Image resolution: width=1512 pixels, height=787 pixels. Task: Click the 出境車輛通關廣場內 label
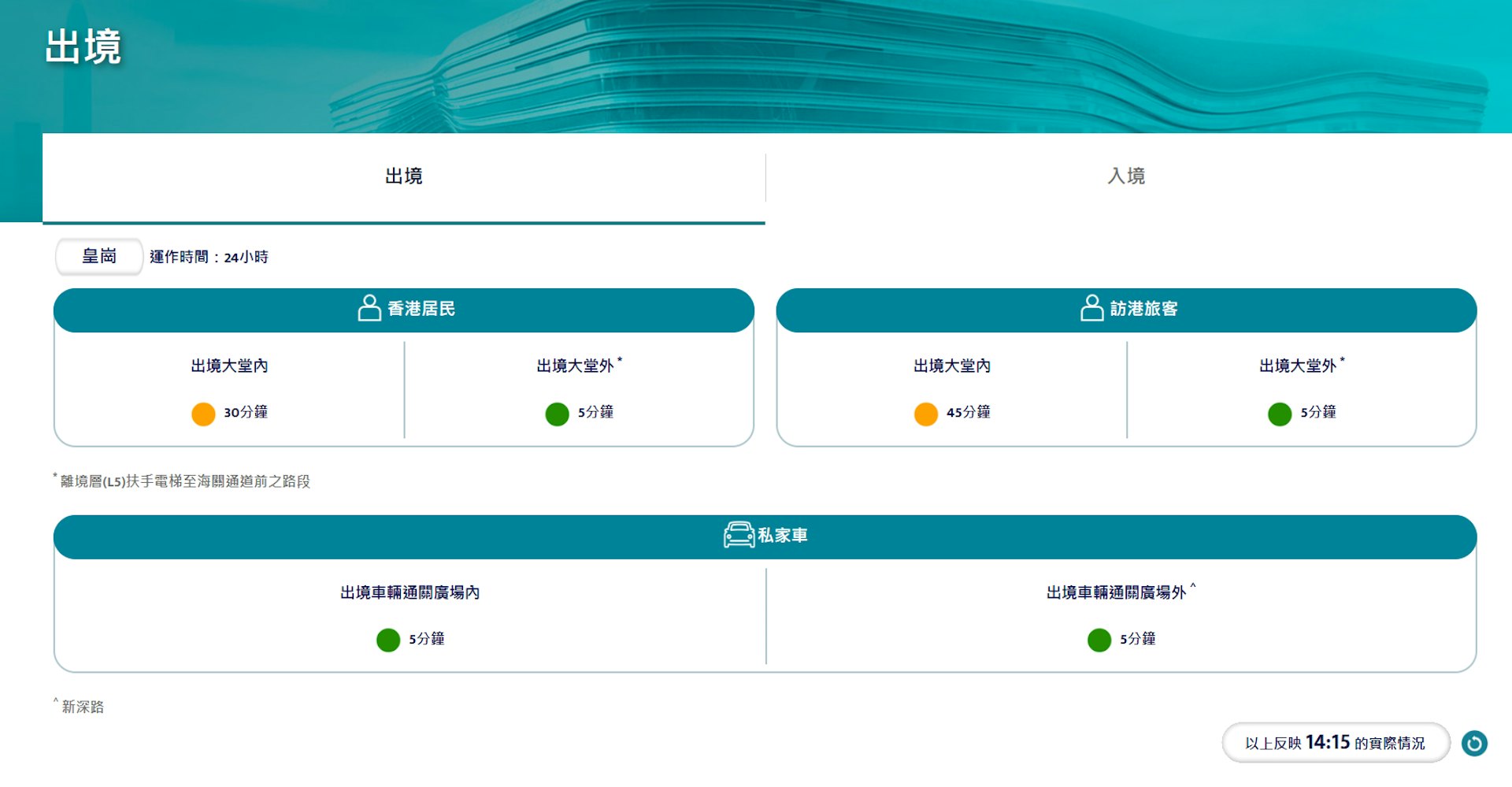point(409,592)
